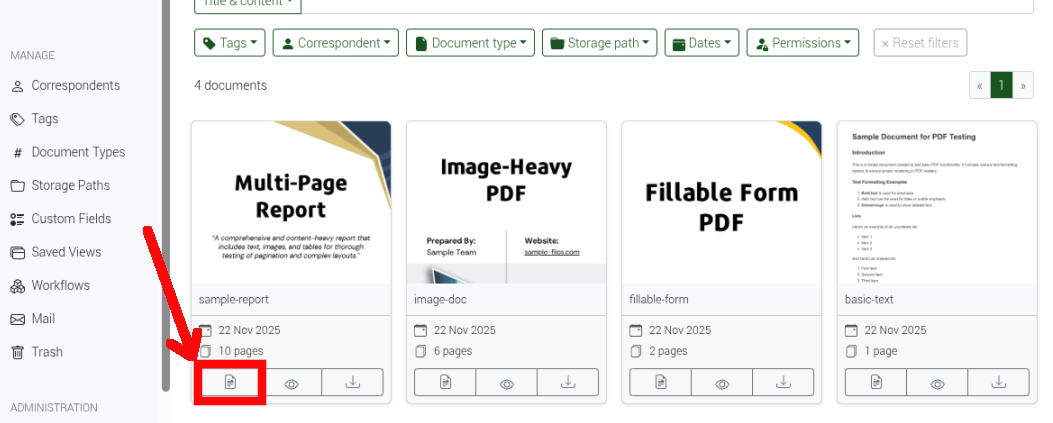Click the Custom Fields list icon
Screen dimensions: 1053x423
17,219
